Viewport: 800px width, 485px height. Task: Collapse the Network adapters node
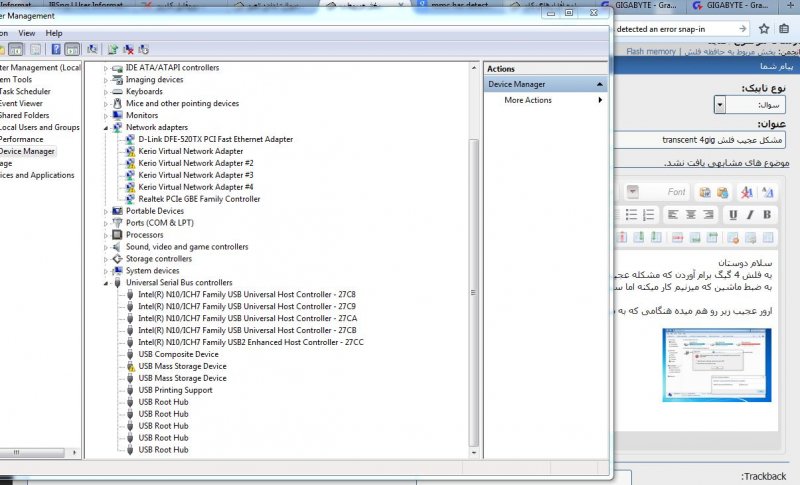106,127
